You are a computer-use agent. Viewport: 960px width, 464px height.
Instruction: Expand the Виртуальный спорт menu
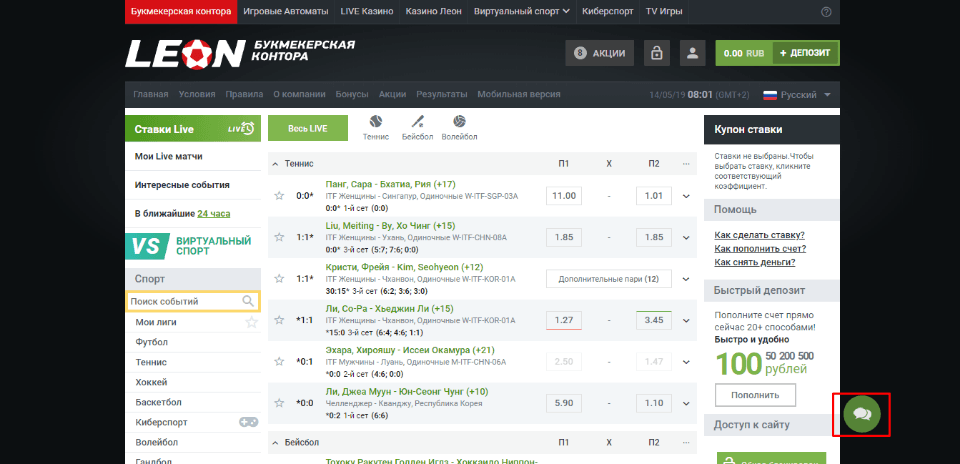coord(538,12)
